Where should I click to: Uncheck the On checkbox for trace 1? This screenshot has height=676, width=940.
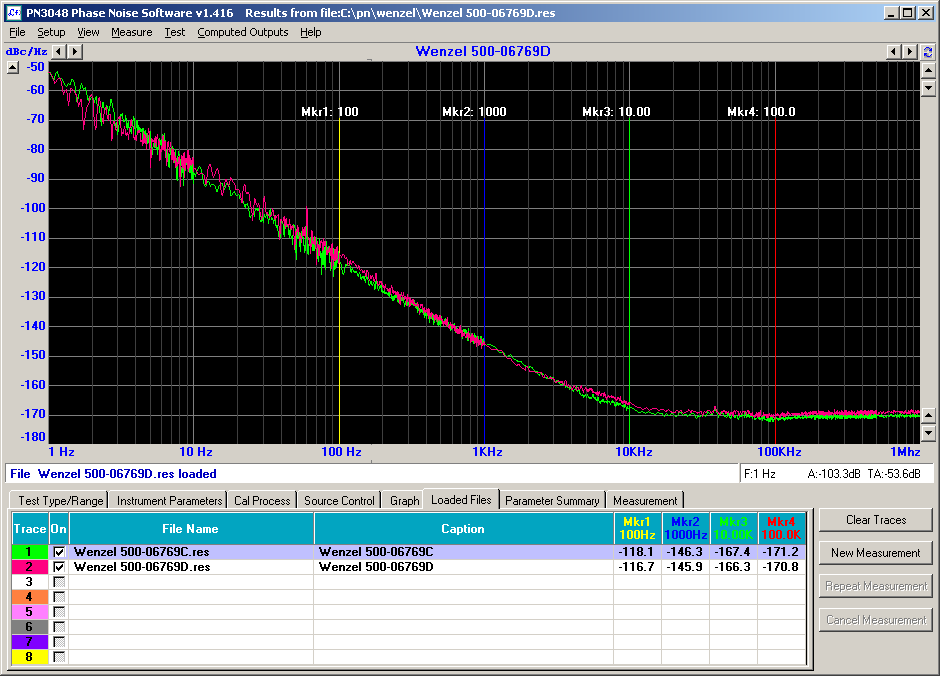point(59,552)
